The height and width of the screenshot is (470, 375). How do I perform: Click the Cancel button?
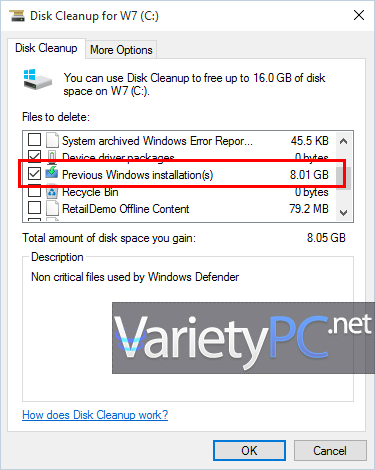(330, 451)
